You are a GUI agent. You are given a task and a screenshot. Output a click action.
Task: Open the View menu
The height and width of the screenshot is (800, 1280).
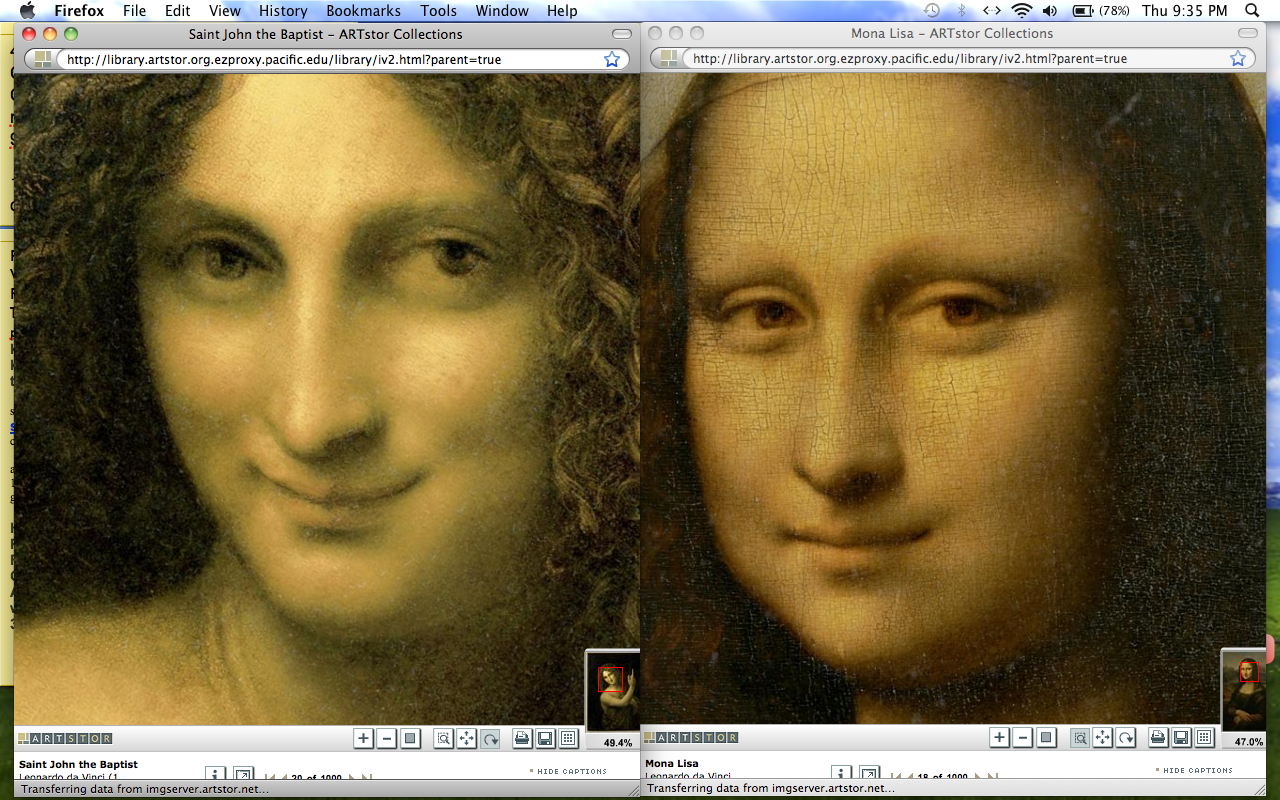click(225, 11)
